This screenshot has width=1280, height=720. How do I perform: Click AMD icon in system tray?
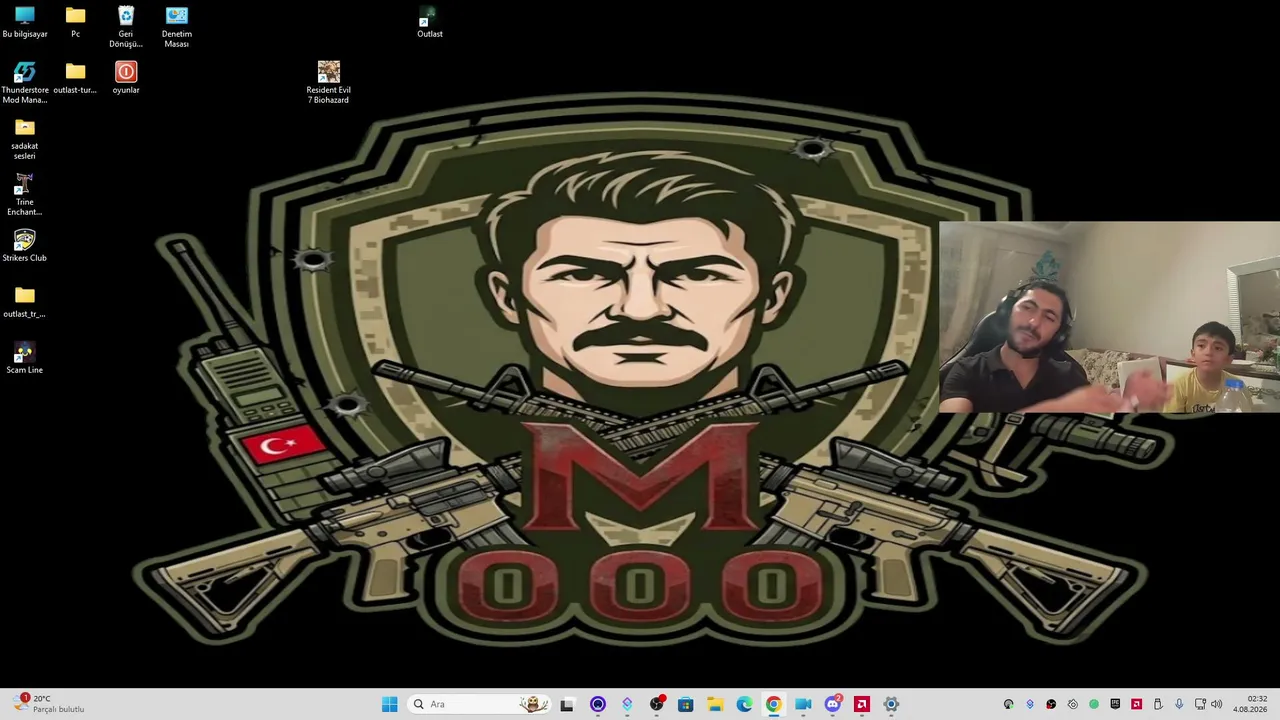pos(1137,704)
